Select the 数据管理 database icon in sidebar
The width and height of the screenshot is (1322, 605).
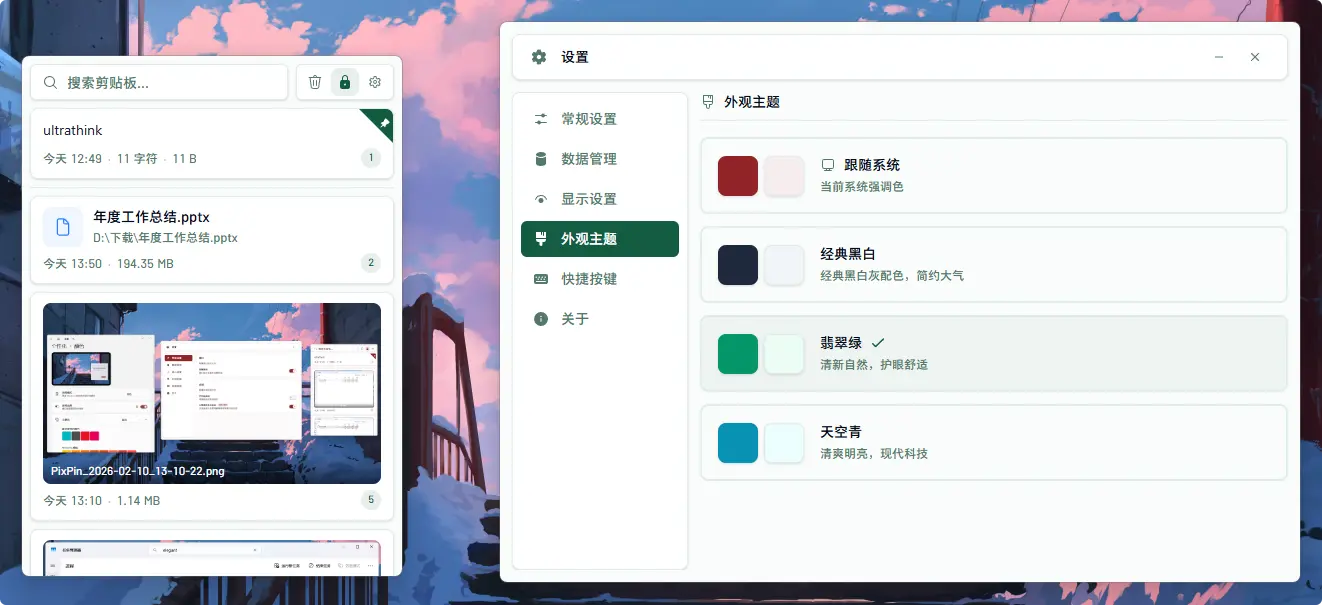click(x=541, y=159)
